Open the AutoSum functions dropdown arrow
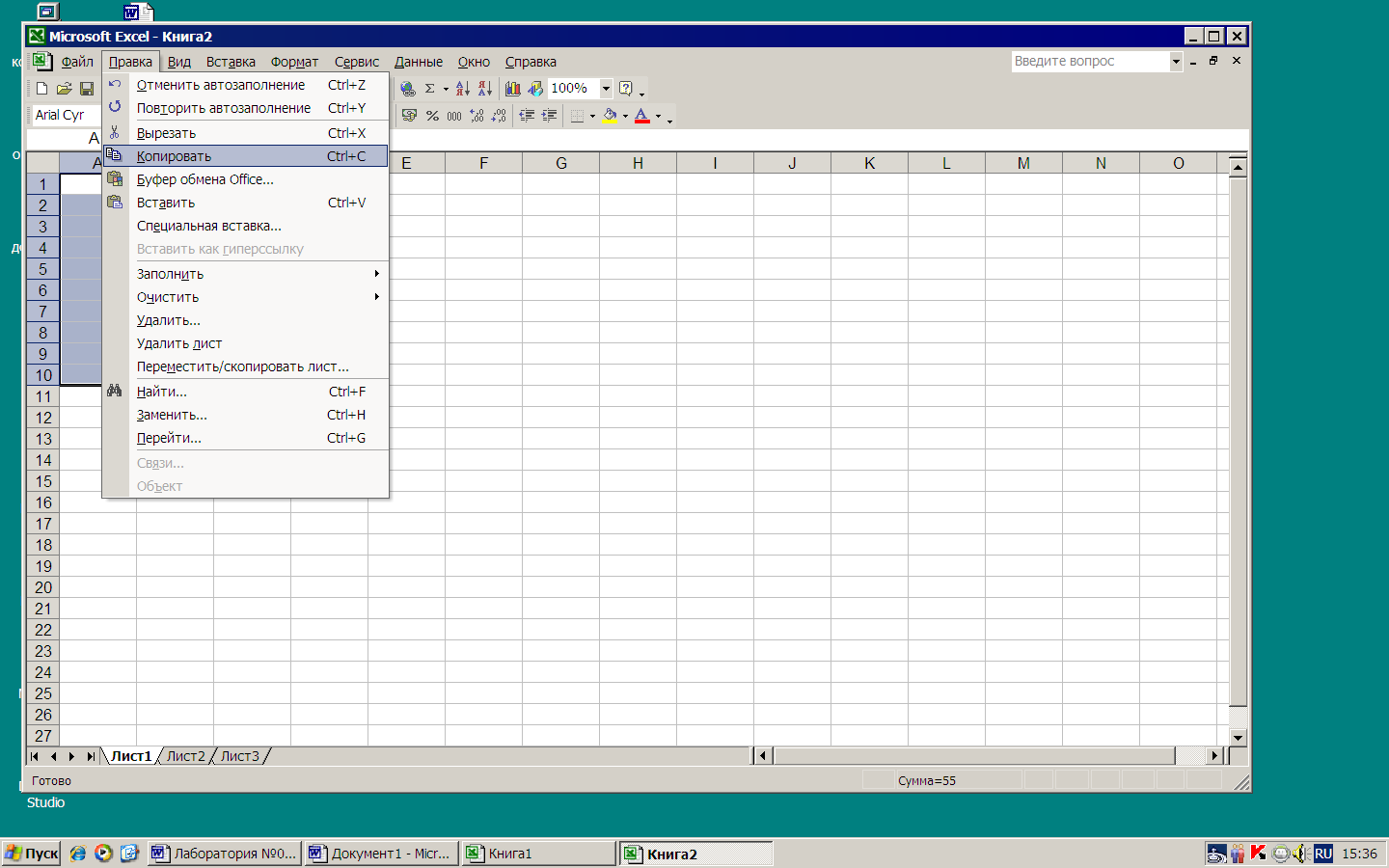This screenshot has height=868, width=1389. (x=446, y=89)
